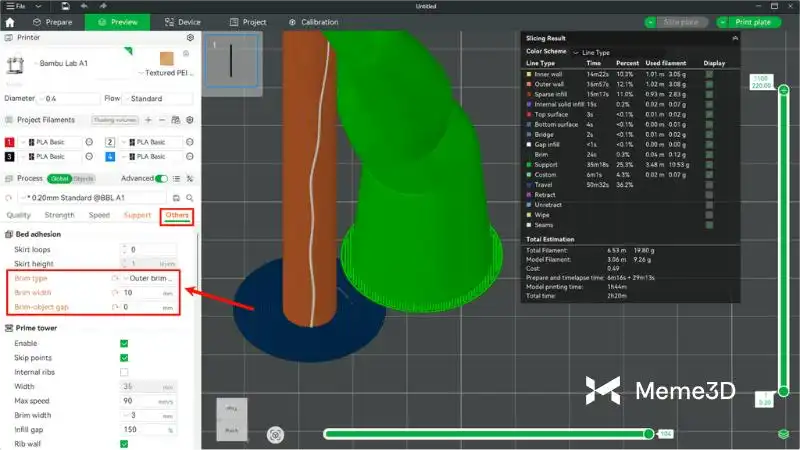Click the Home icon in top bar
The image size is (800, 450).
click(10, 21)
